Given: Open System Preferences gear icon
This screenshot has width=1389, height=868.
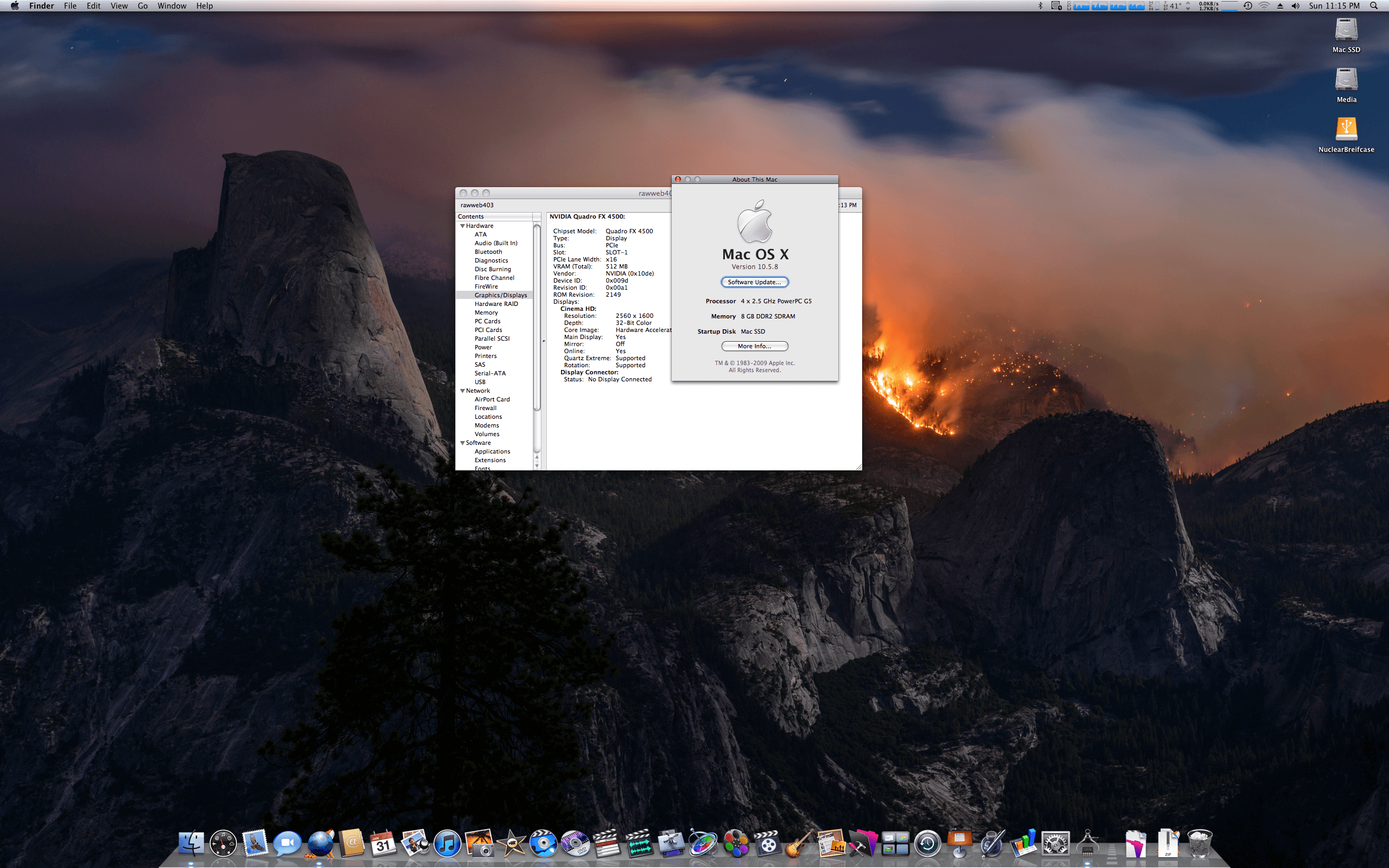Looking at the screenshot, I should (1055, 843).
